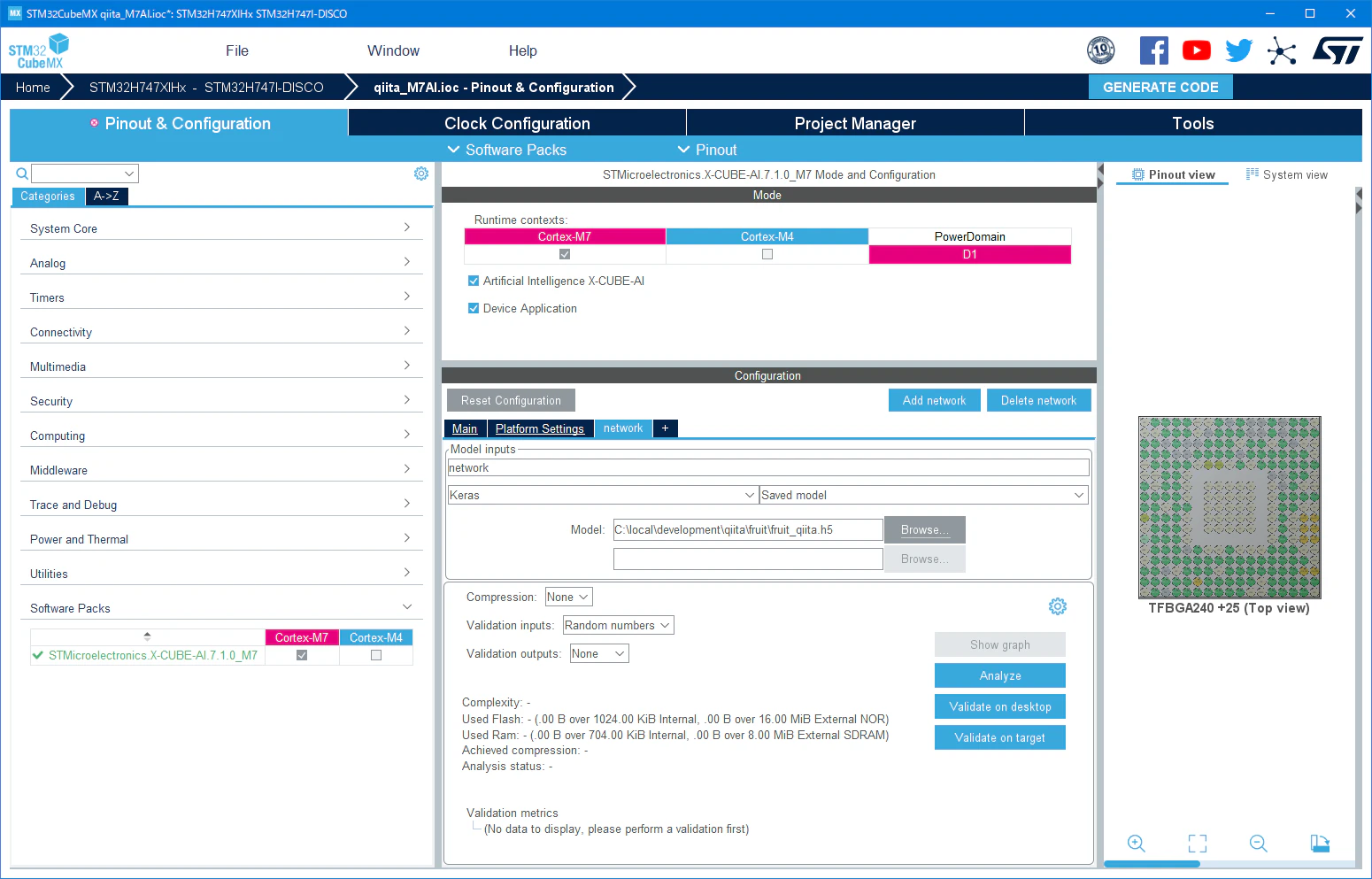Click the rotate pinout icon
1372x879 pixels.
pyautogui.click(x=1320, y=844)
